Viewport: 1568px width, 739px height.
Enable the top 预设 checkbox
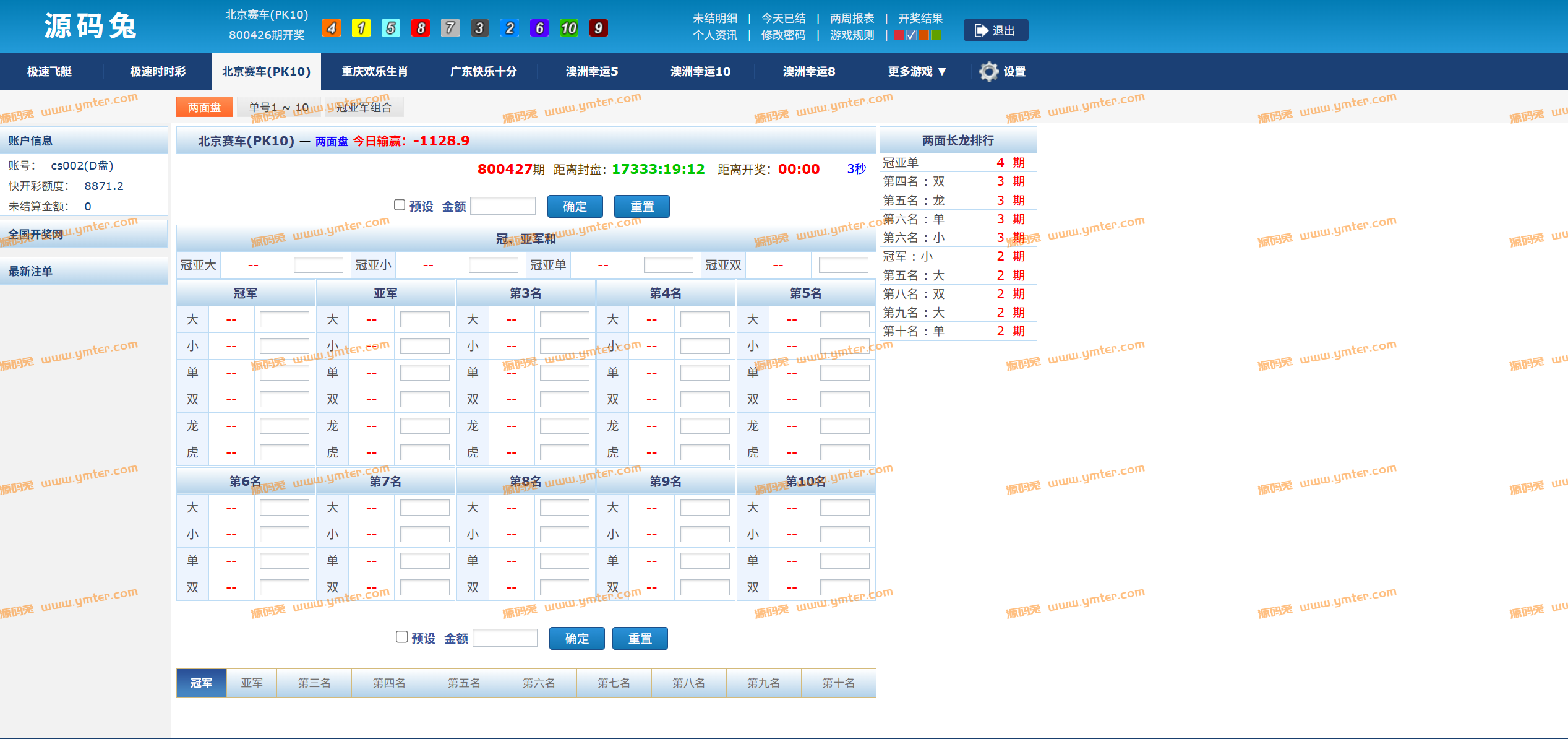tap(400, 205)
